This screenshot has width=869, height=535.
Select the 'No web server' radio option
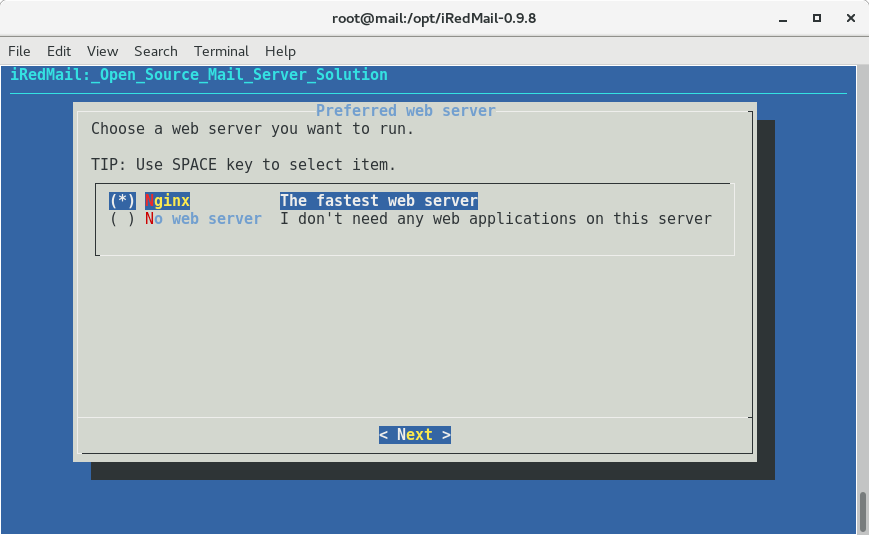pyautogui.click(x=122, y=219)
